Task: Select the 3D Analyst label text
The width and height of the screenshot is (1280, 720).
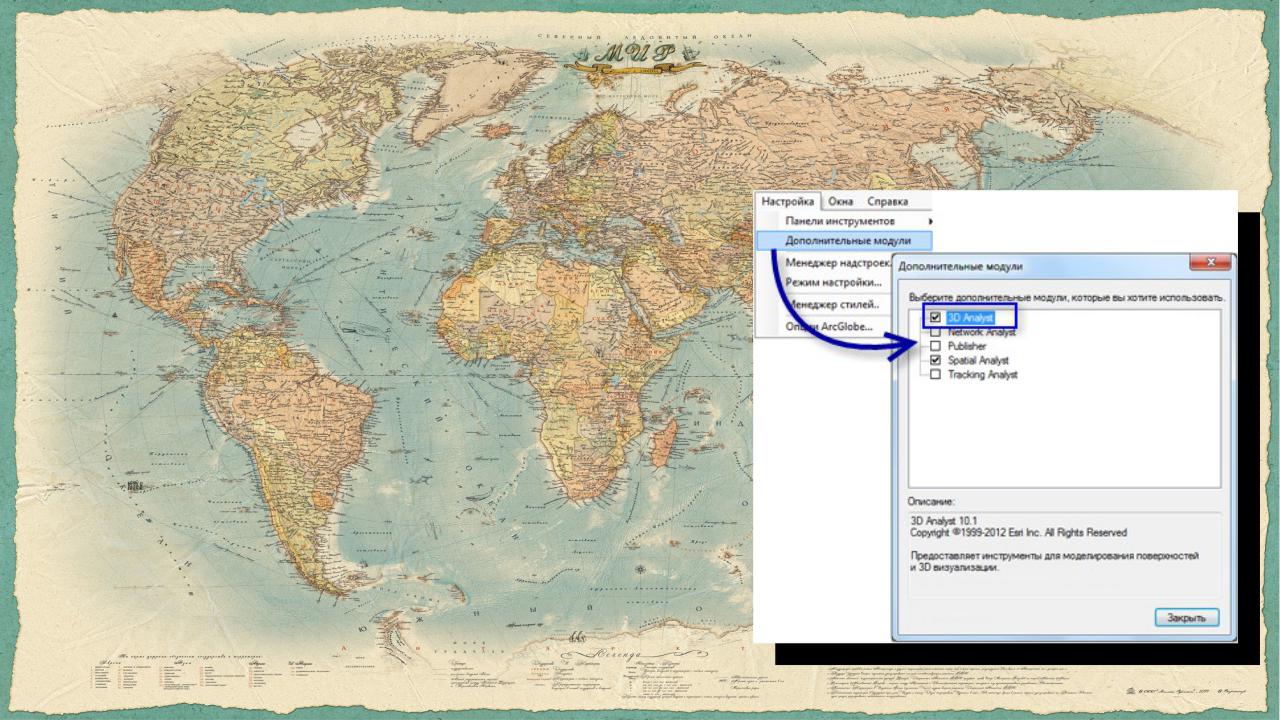Action: click(971, 318)
